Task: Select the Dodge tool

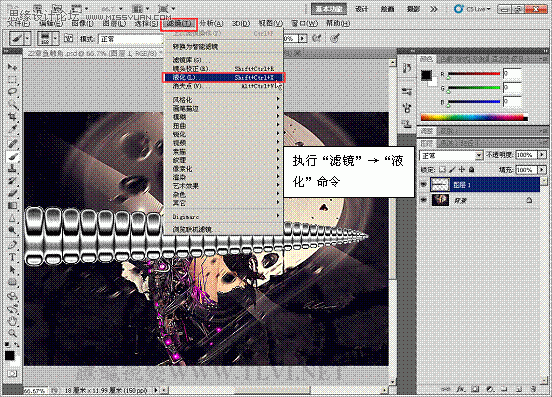Action: tap(12, 231)
